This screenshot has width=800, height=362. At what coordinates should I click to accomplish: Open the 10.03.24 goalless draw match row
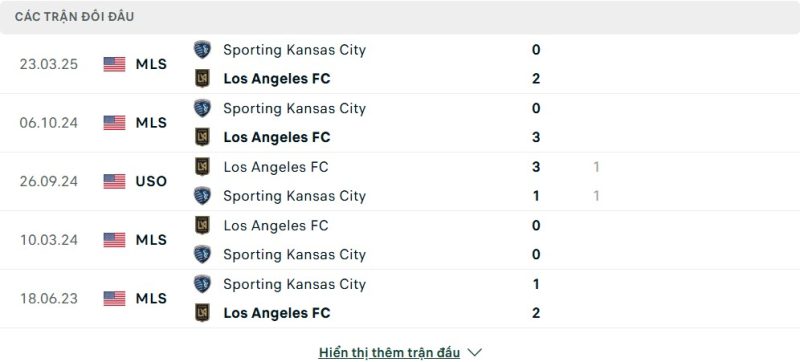[x=400, y=240]
